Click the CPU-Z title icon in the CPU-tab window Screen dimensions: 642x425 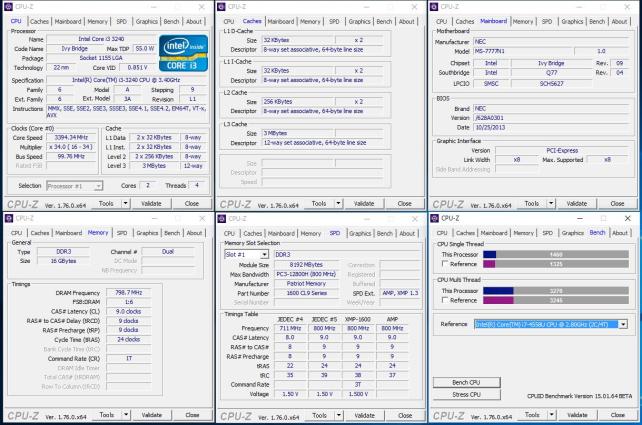point(8,7)
